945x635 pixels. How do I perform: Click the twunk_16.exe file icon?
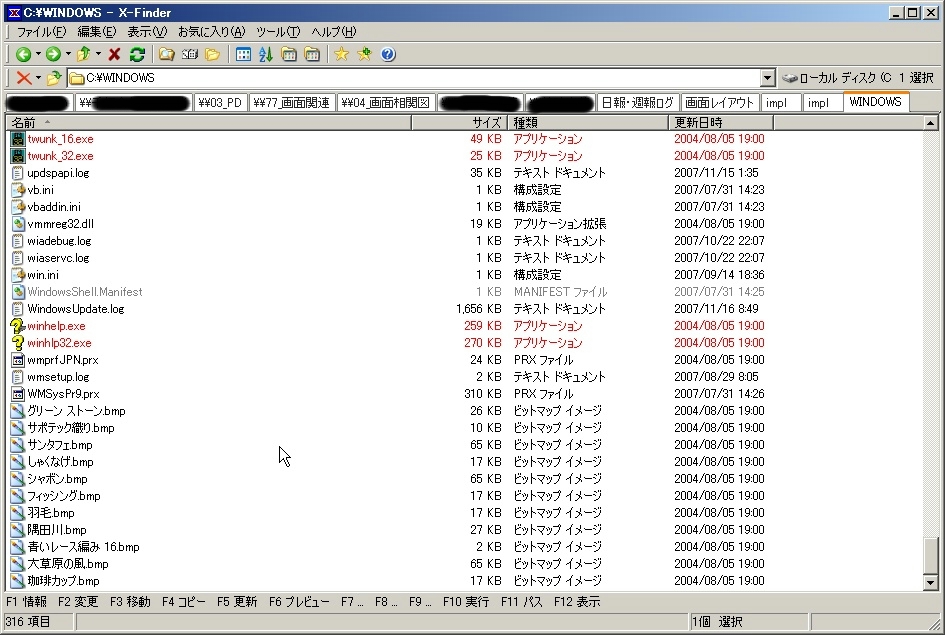tap(18, 139)
